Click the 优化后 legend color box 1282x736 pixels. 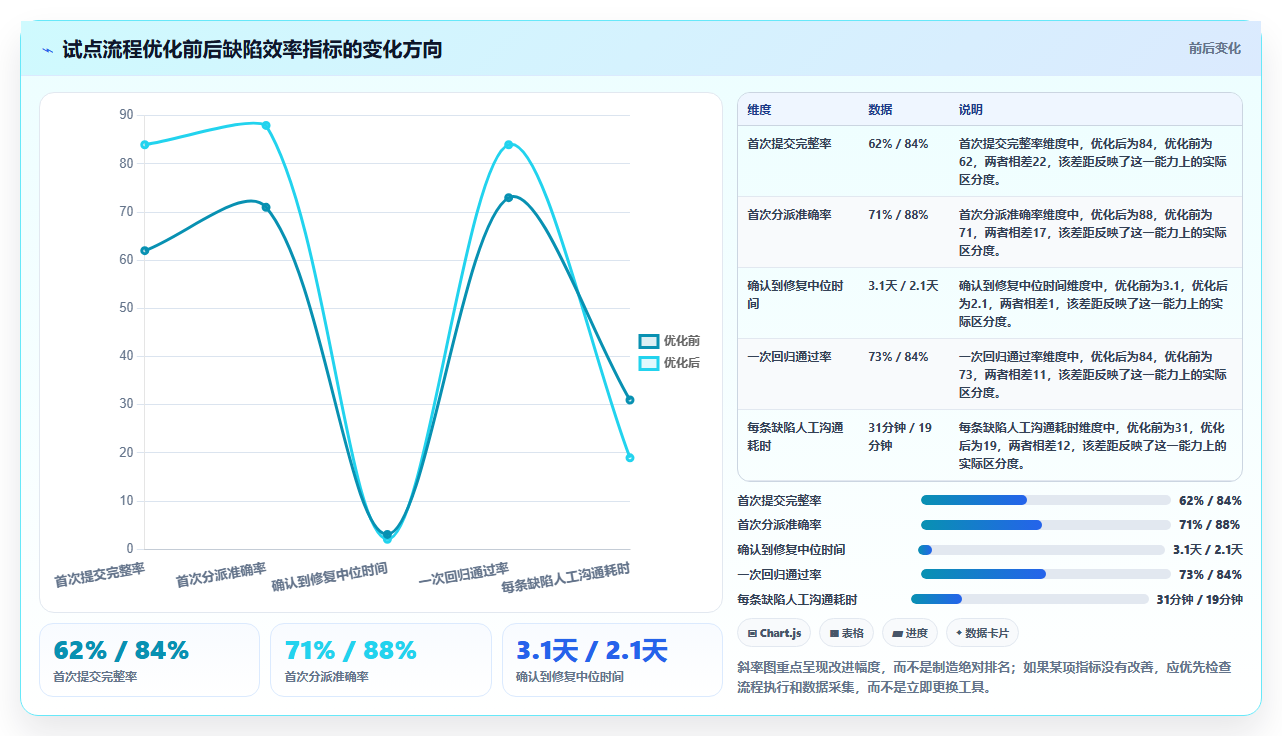tap(648, 363)
